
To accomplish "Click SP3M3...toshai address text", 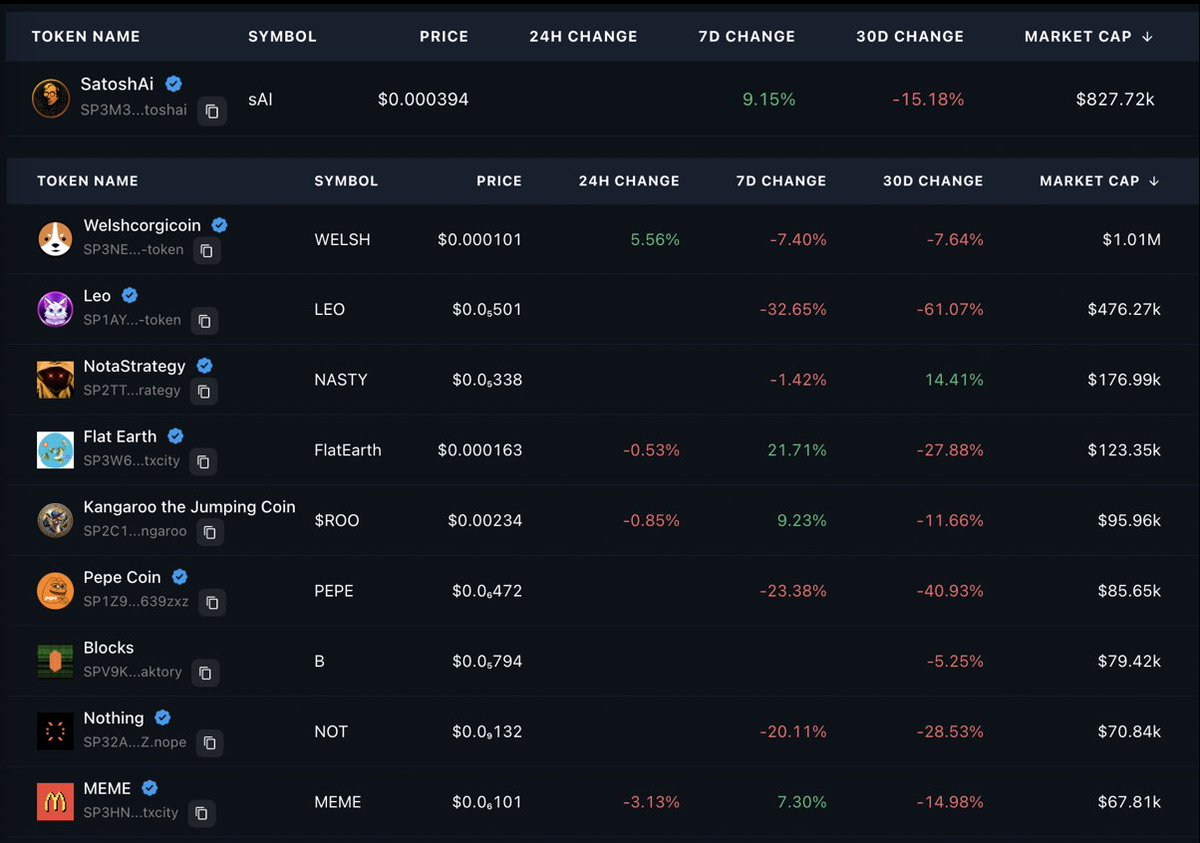I will click(x=134, y=110).
